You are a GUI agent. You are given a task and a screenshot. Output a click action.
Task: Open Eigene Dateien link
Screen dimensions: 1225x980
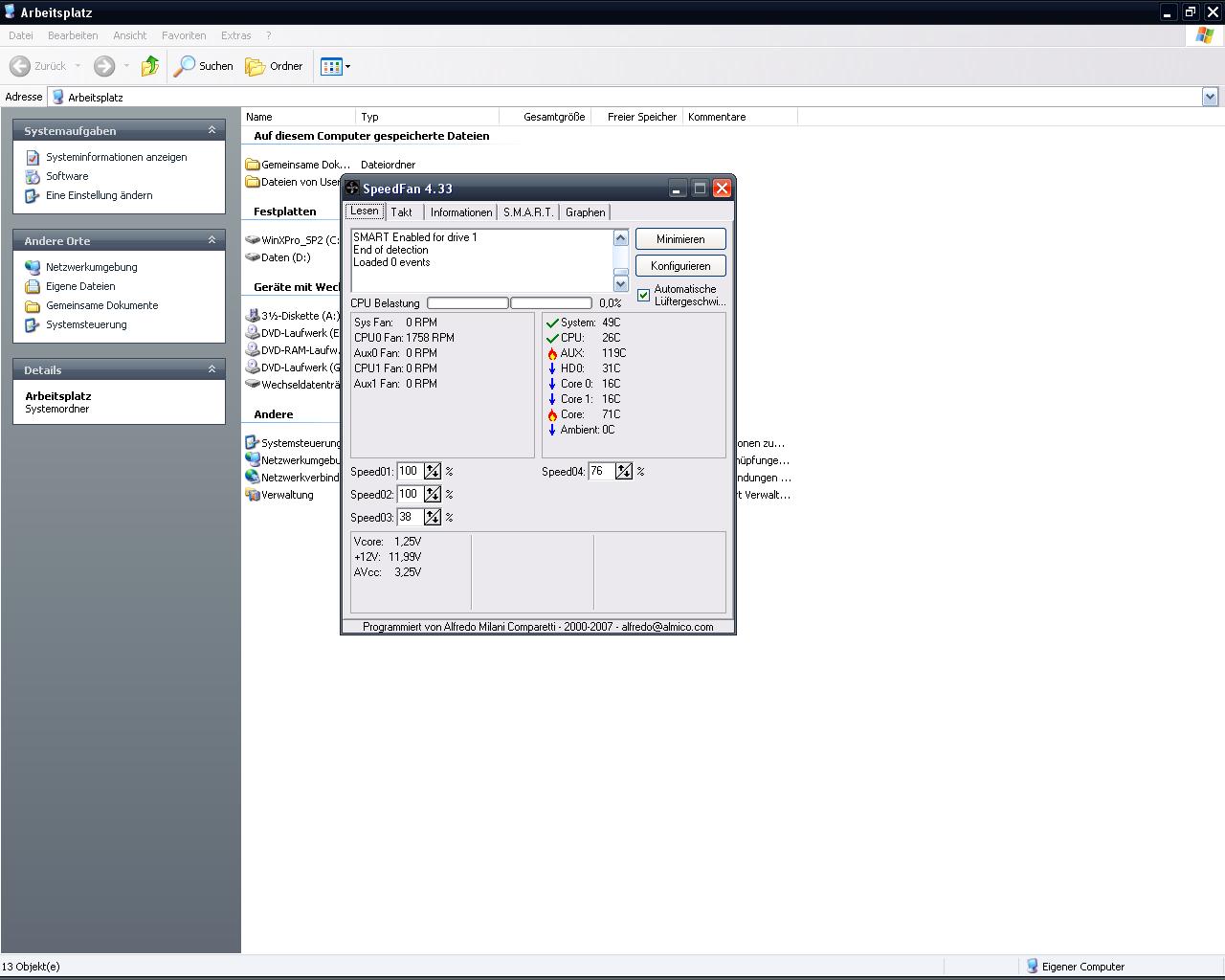[80, 286]
